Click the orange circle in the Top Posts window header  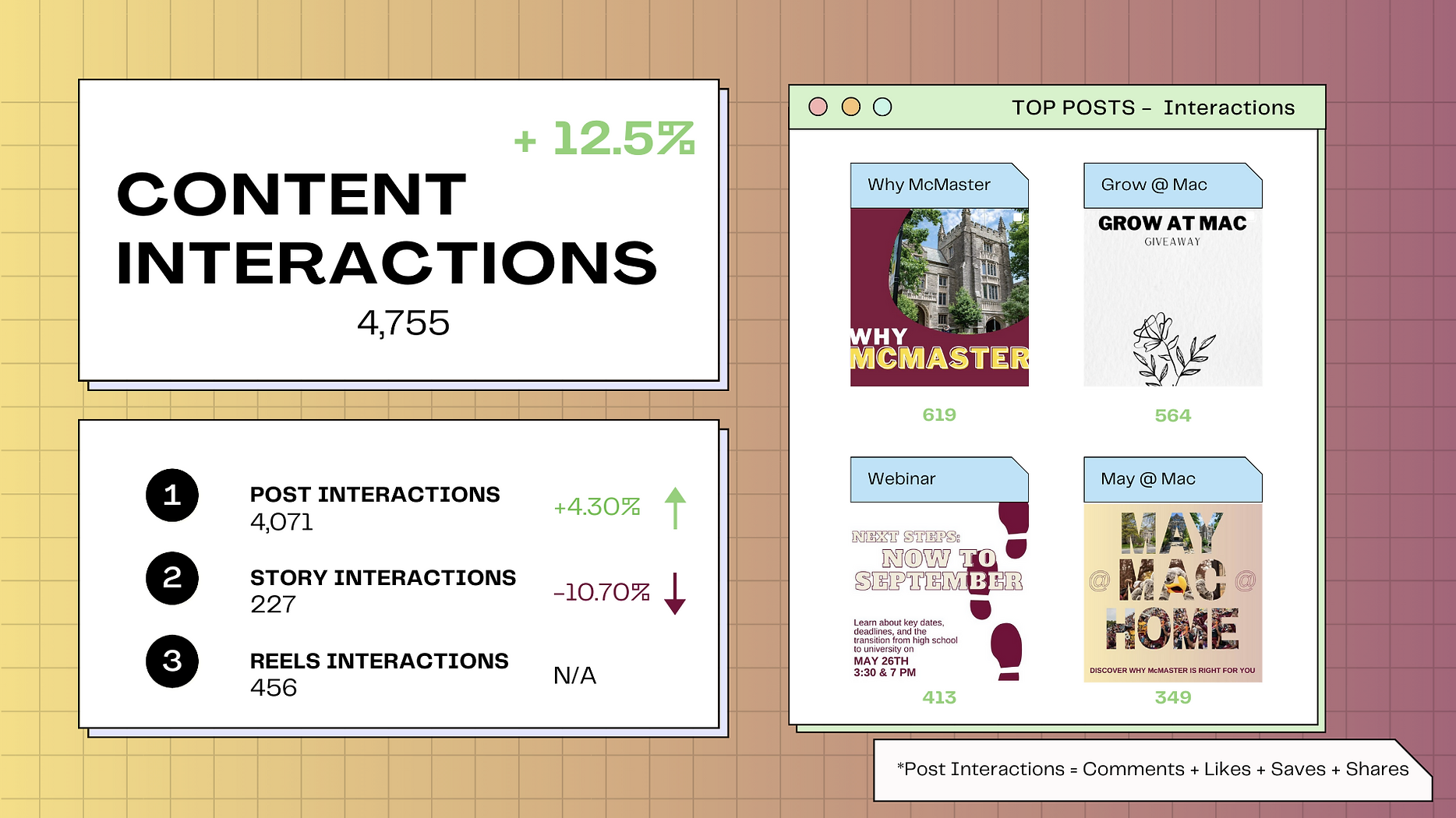(850, 107)
